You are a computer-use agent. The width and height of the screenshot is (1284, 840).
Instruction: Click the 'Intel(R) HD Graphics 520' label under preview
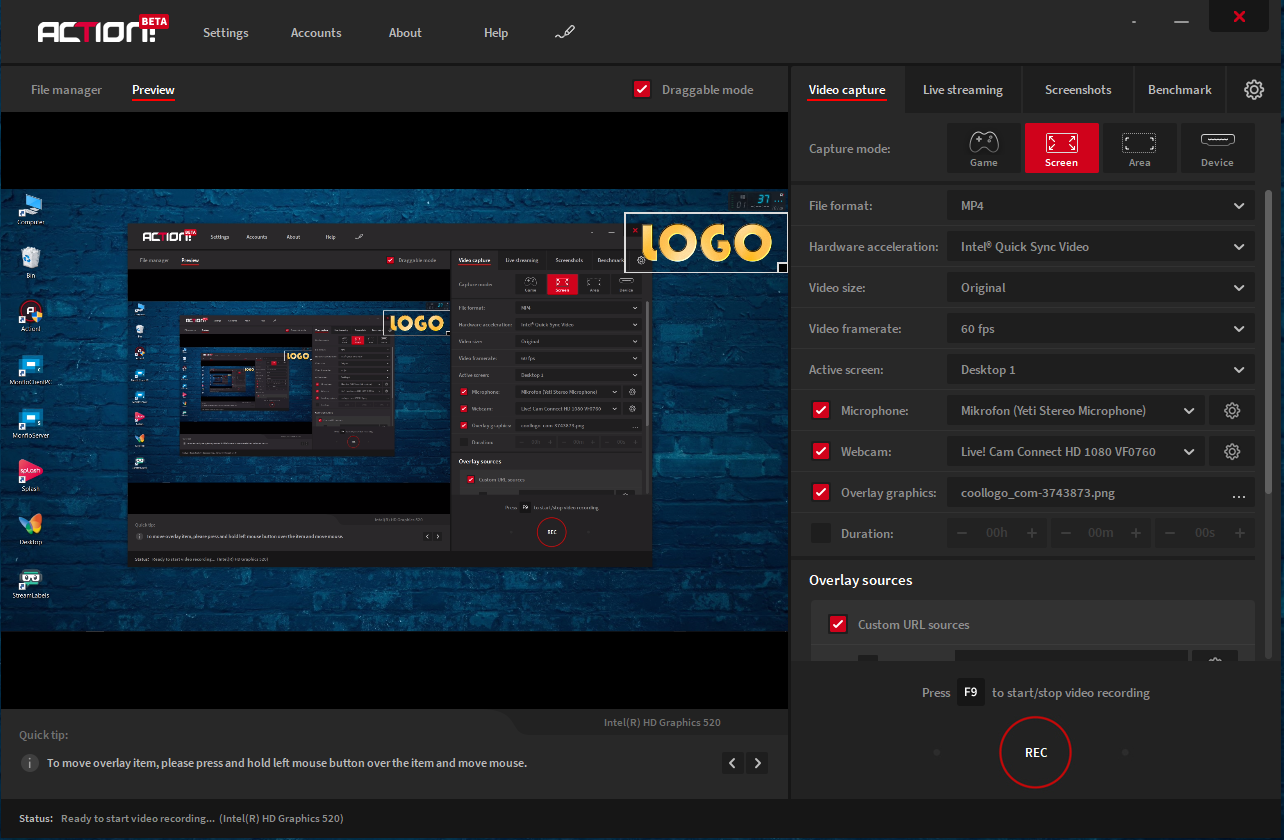(x=662, y=722)
